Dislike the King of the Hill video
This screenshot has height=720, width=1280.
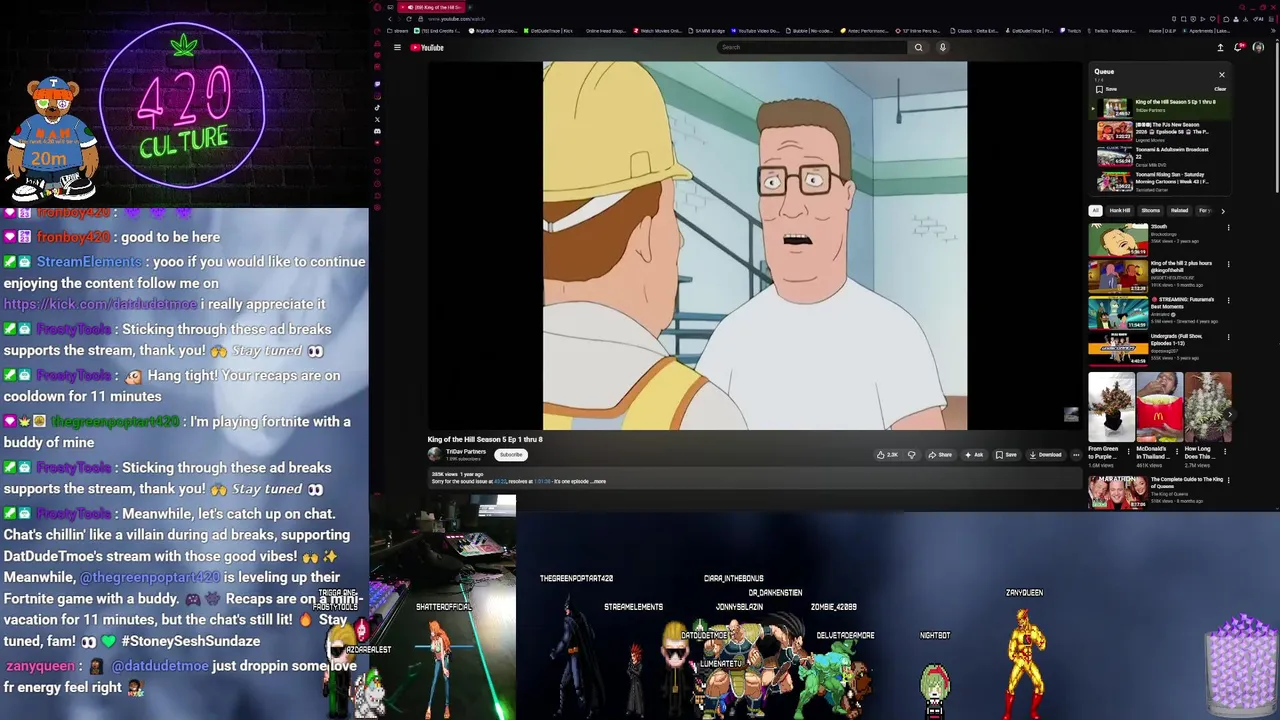pyautogui.click(x=911, y=455)
